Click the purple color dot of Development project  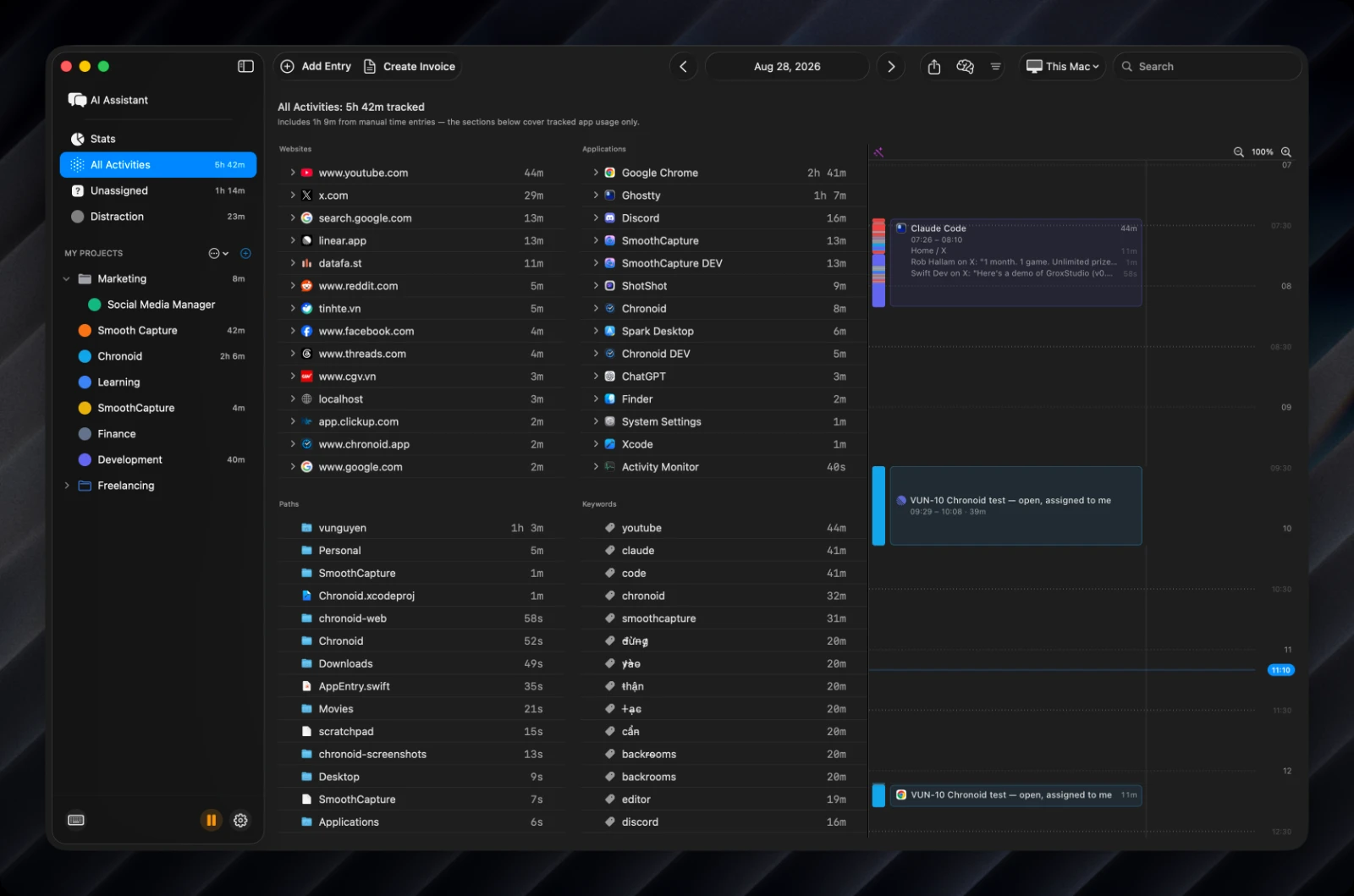click(85, 460)
